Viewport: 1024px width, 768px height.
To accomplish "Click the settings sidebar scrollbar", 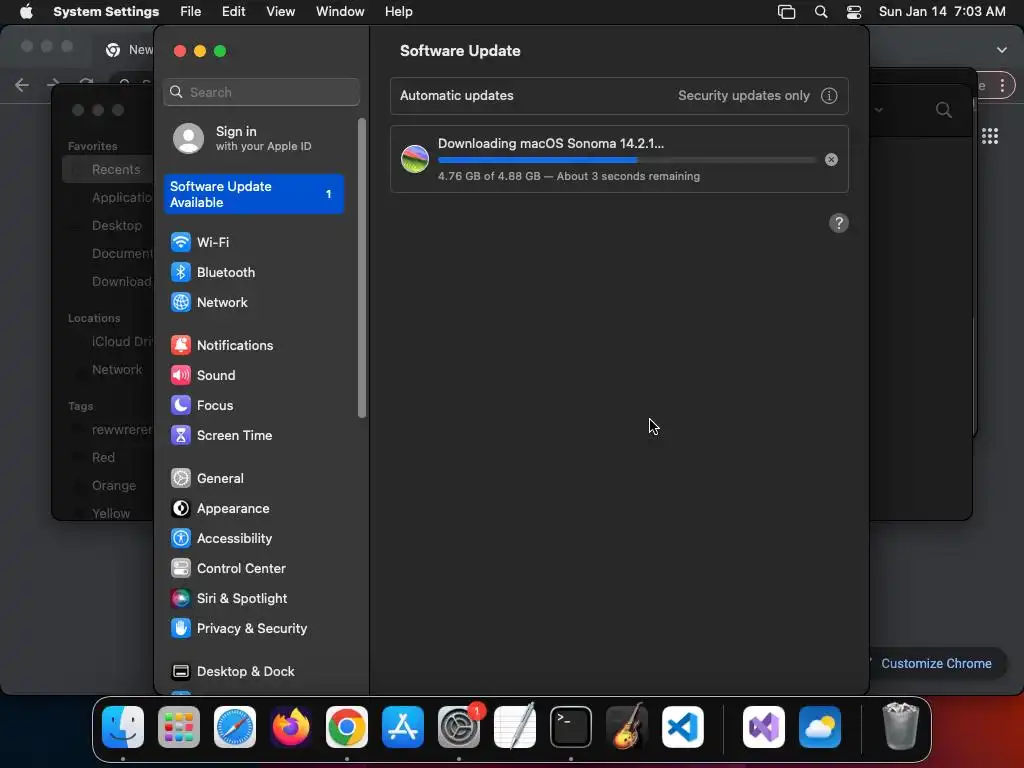I will (362, 268).
